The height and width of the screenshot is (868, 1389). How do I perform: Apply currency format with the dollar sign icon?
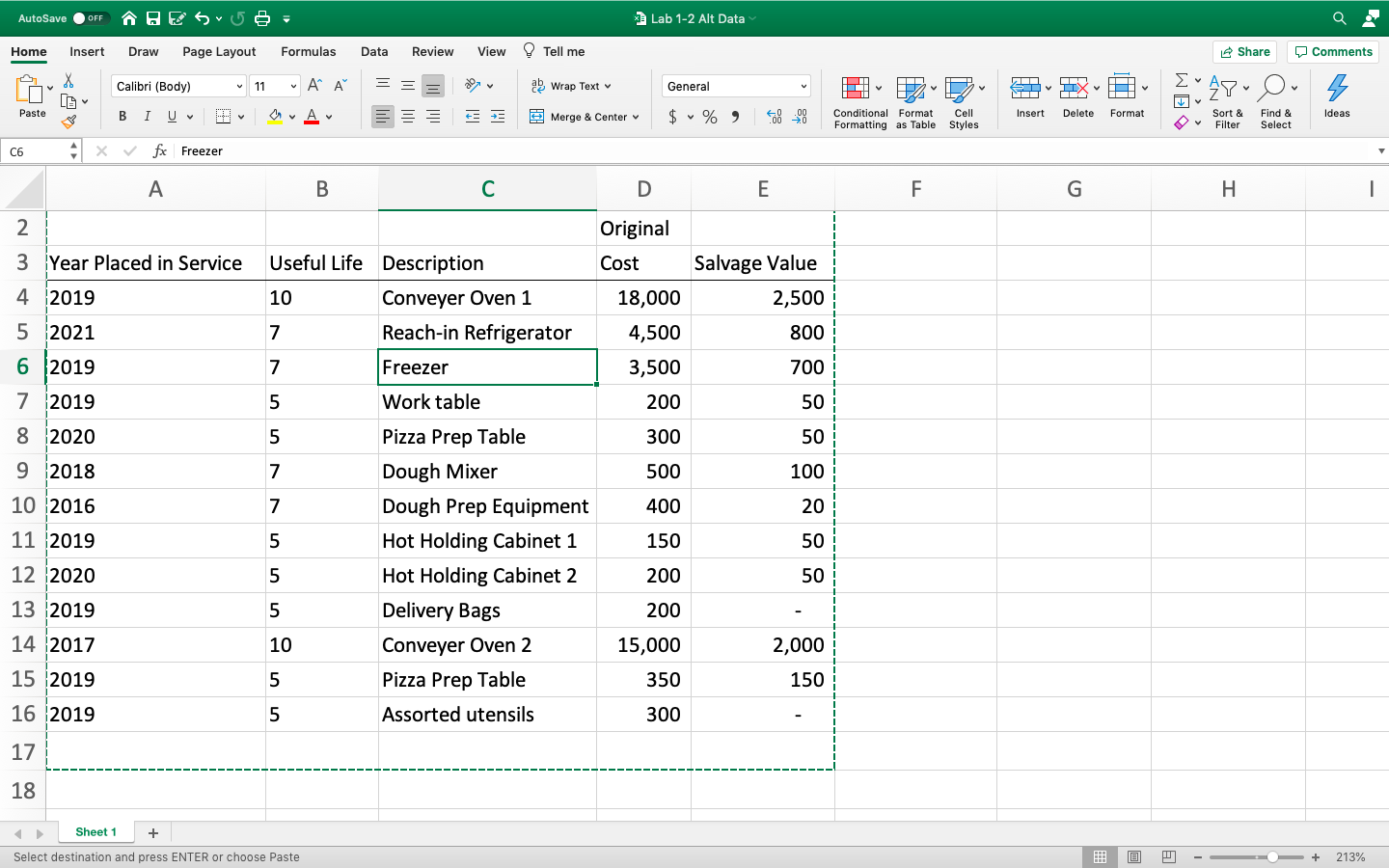[x=674, y=116]
